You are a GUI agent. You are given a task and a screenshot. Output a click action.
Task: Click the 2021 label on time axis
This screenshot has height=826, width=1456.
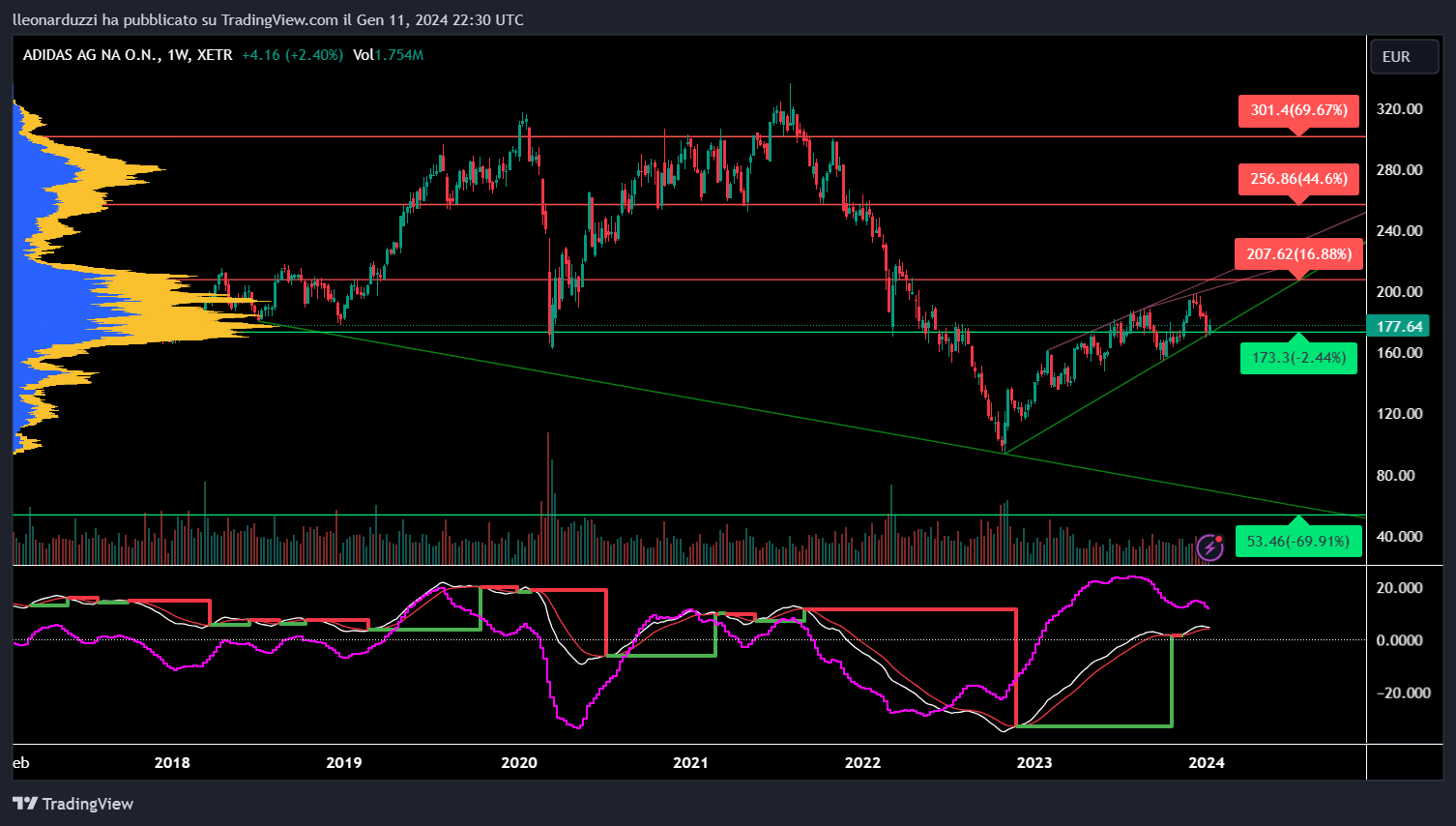click(690, 763)
